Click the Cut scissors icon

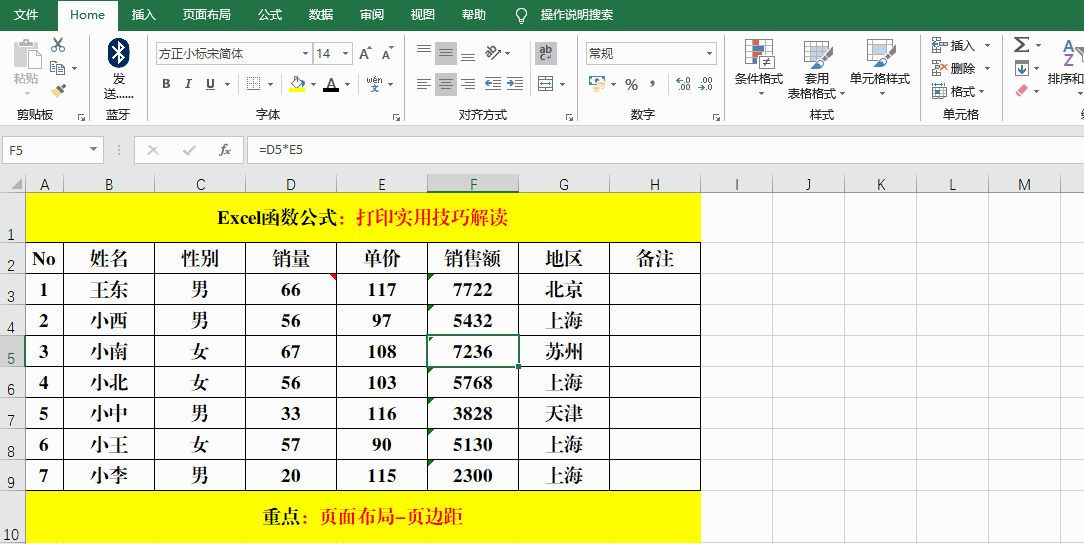(x=58, y=45)
